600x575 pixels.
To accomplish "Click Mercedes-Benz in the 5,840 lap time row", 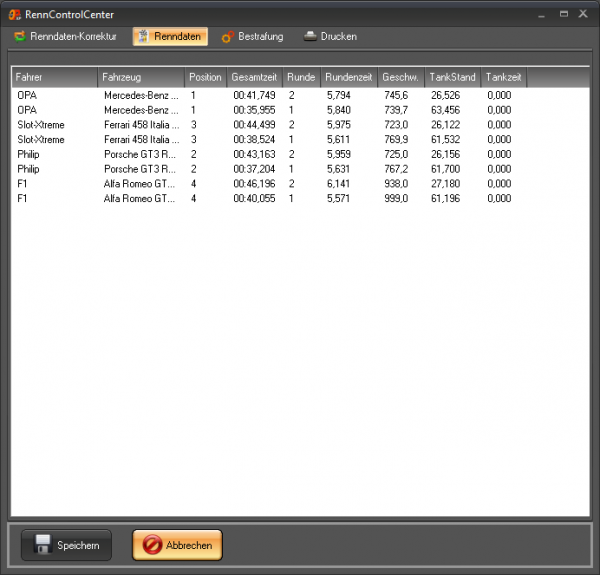I will point(141,110).
